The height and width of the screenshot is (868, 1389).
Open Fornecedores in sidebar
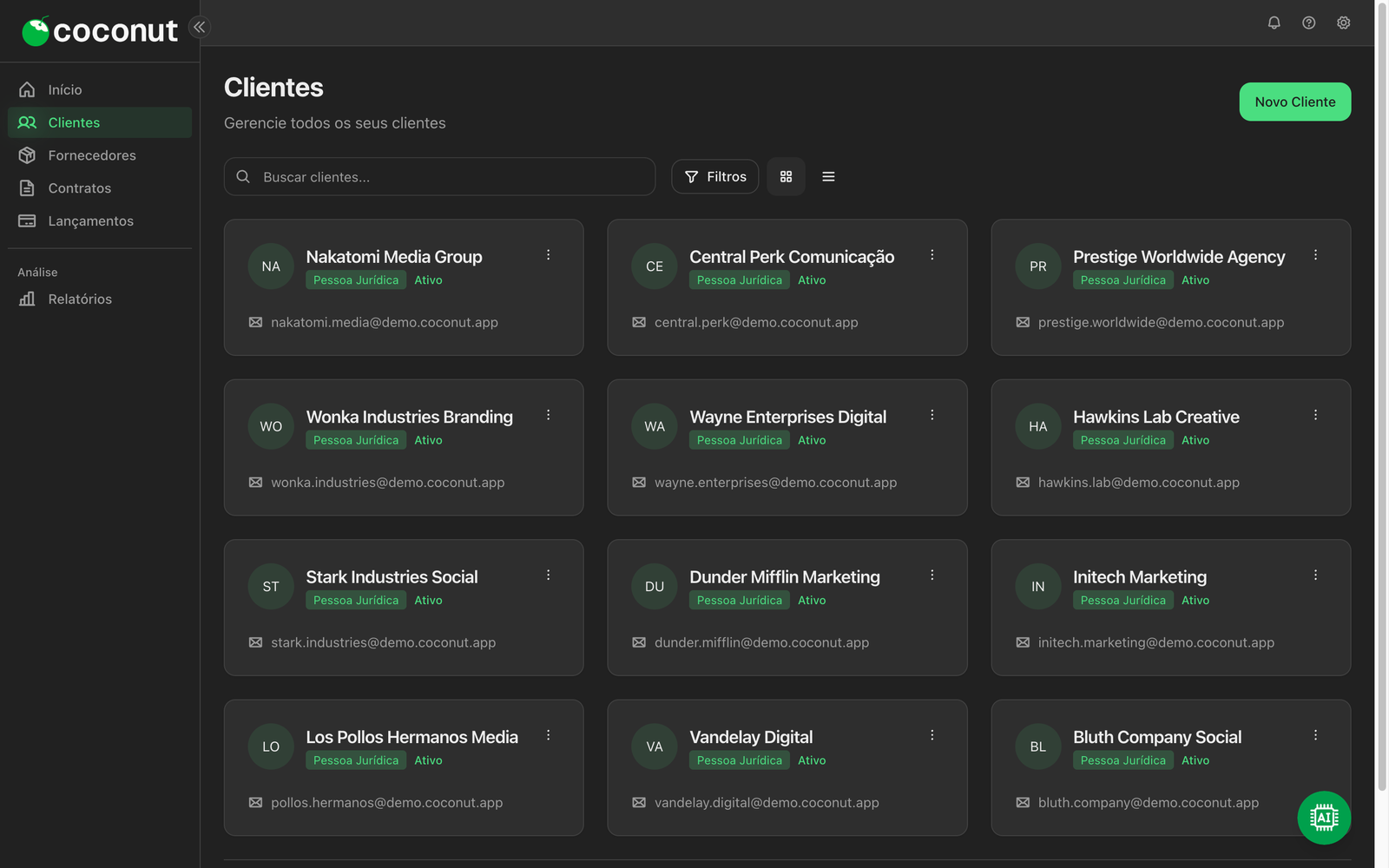click(100, 155)
